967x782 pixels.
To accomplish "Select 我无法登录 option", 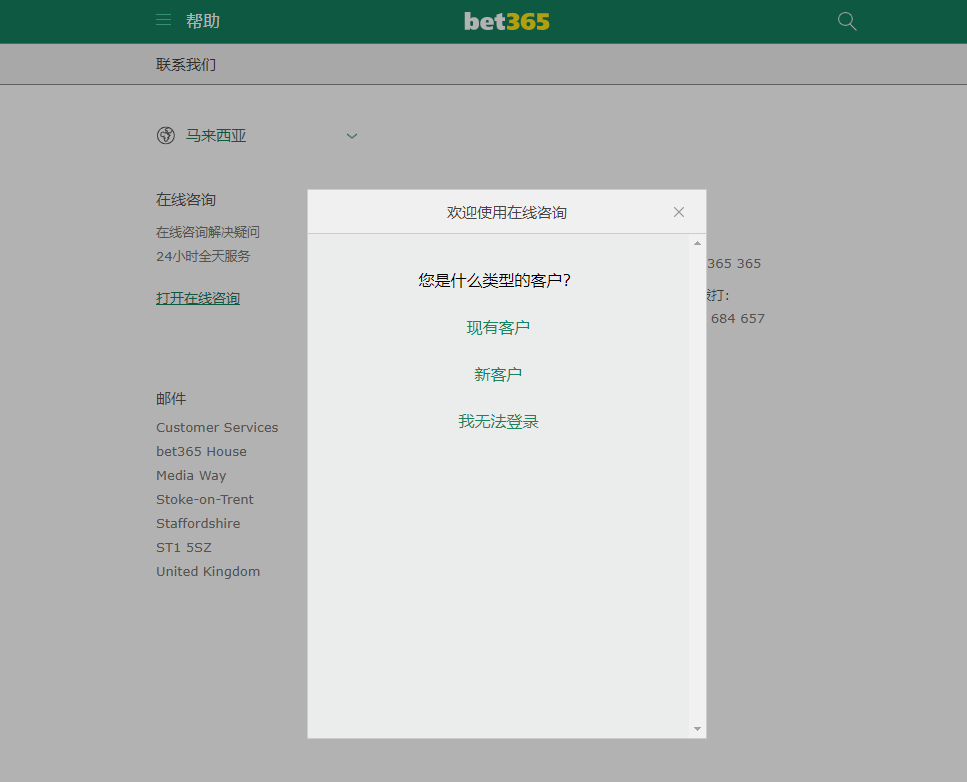I will pyautogui.click(x=498, y=421).
